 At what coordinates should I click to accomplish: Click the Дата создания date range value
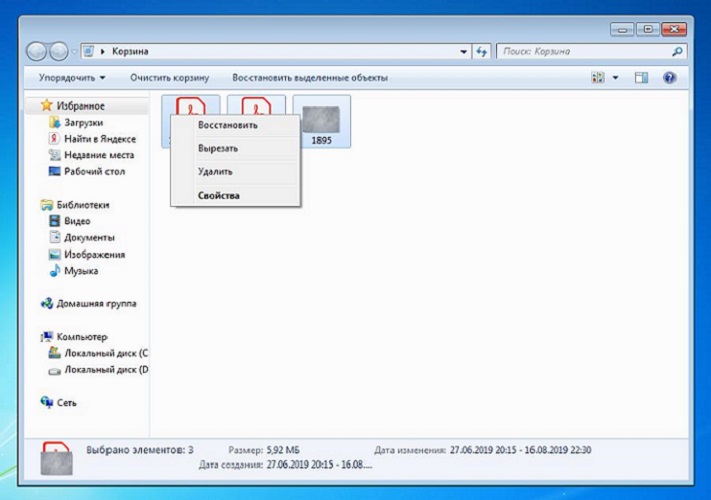tap(319, 465)
